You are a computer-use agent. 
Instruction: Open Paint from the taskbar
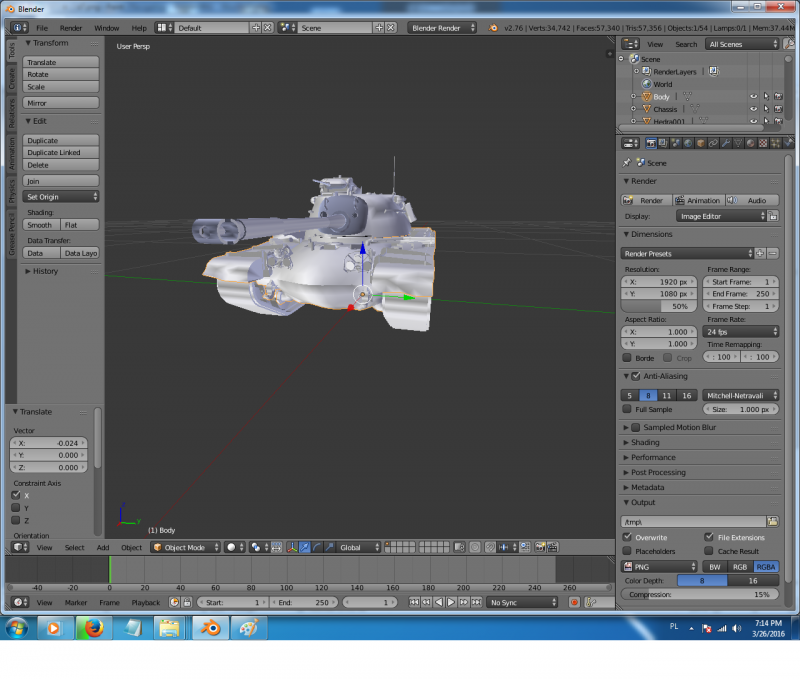pyautogui.click(x=248, y=628)
